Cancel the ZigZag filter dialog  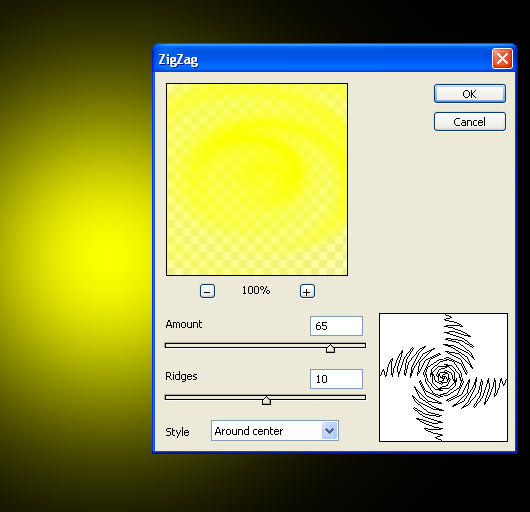469,122
